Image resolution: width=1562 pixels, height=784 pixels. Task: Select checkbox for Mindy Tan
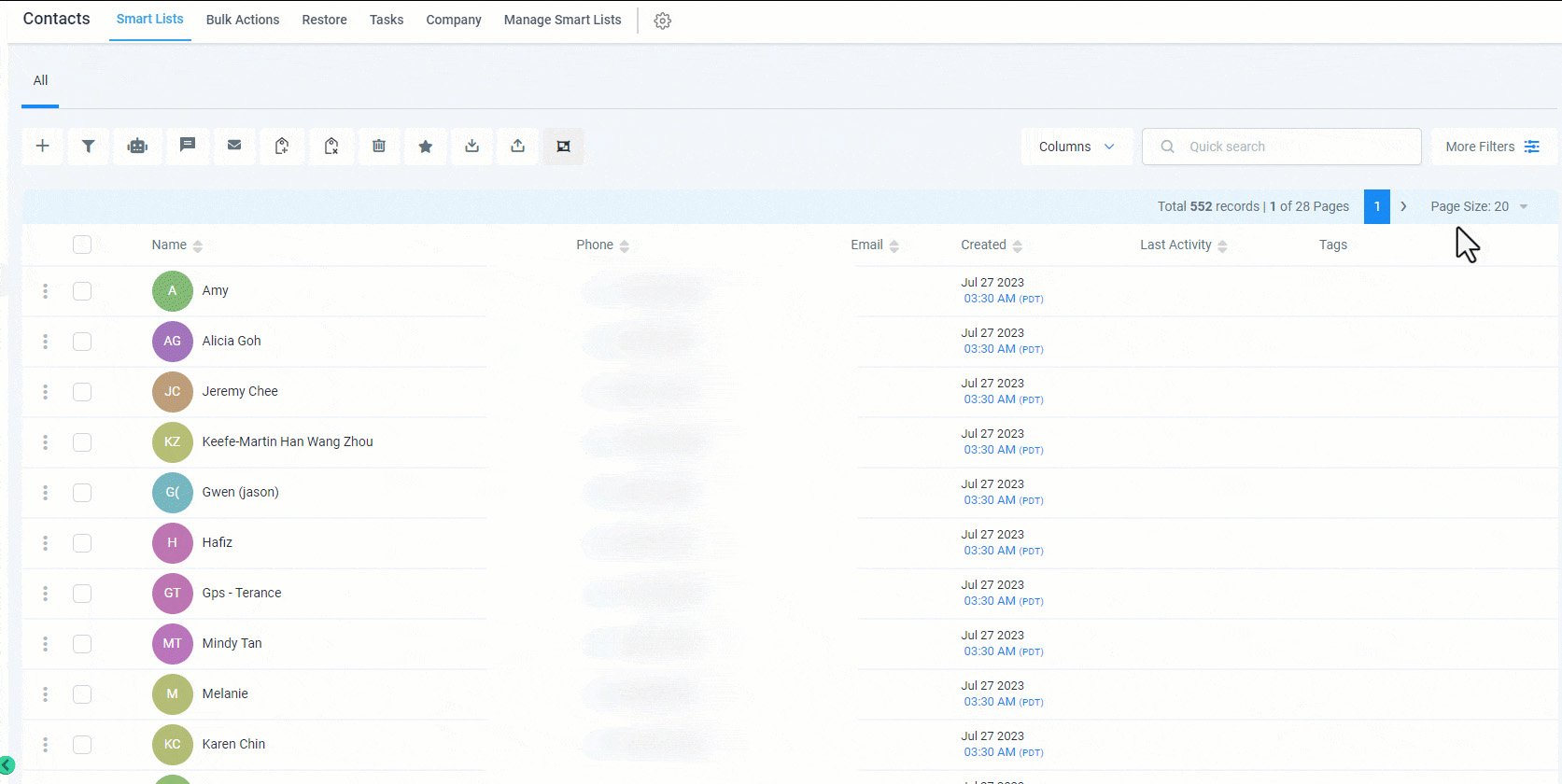point(82,644)
